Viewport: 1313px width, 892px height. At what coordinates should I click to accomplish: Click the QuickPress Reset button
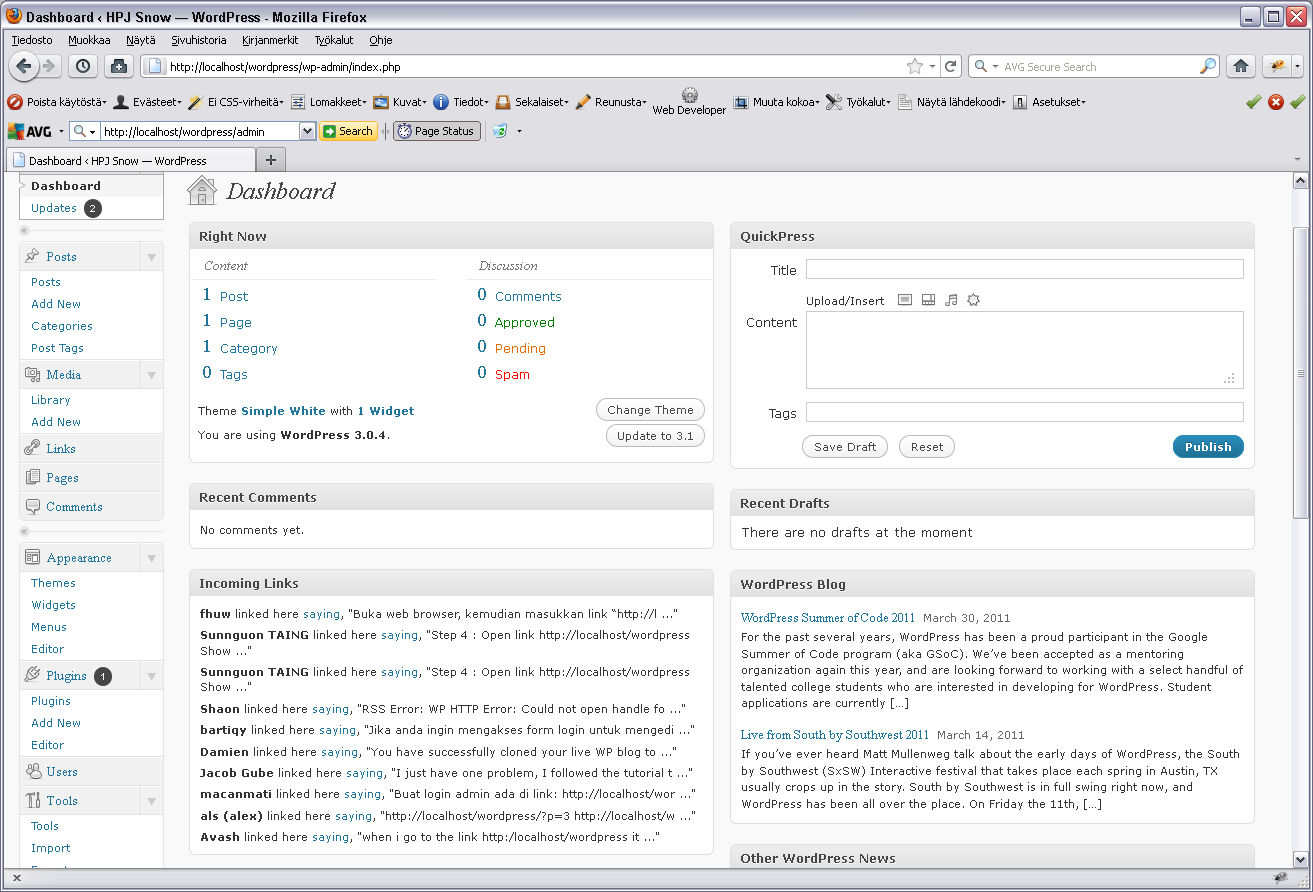click(x=927, y=447)
